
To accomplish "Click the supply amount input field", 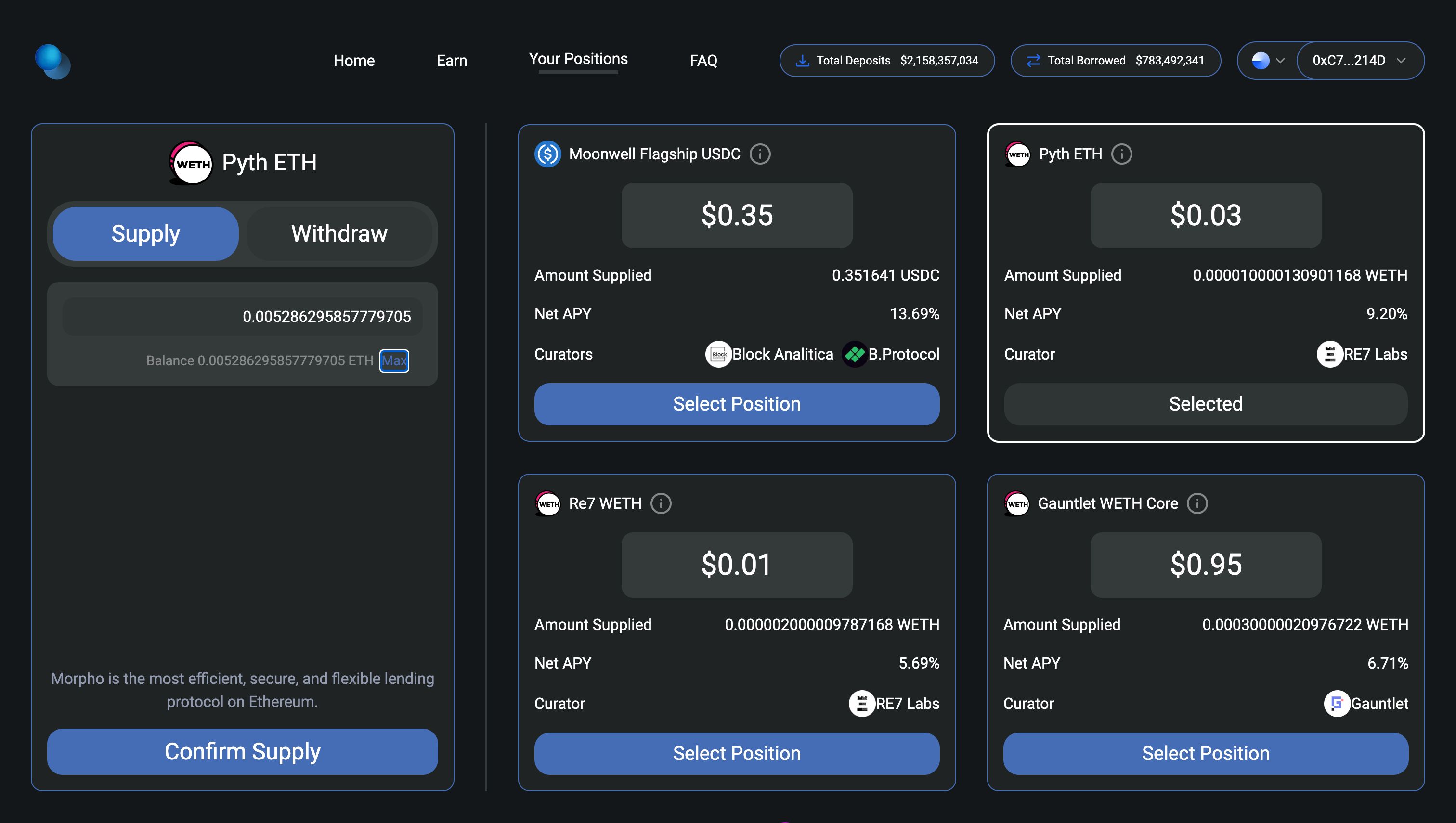I will coord(242,317).
